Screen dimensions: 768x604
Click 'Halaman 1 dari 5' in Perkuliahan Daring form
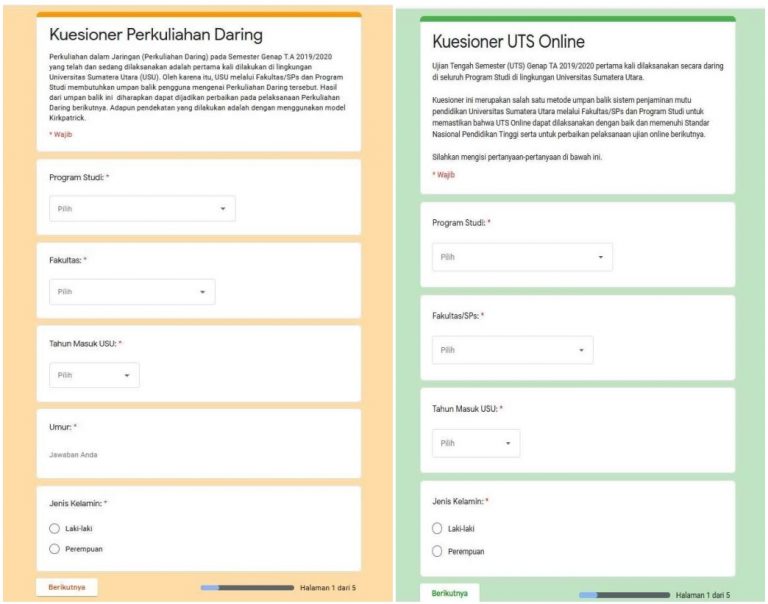pos(327,588)
